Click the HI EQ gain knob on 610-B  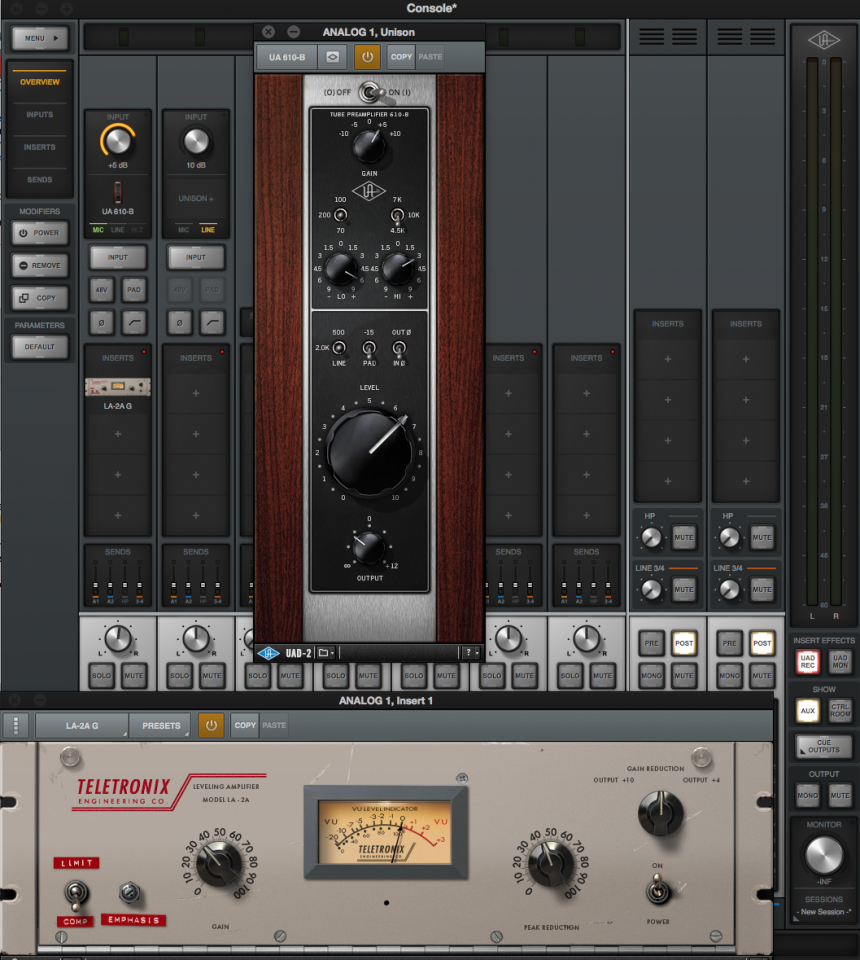tap(398, 269)
